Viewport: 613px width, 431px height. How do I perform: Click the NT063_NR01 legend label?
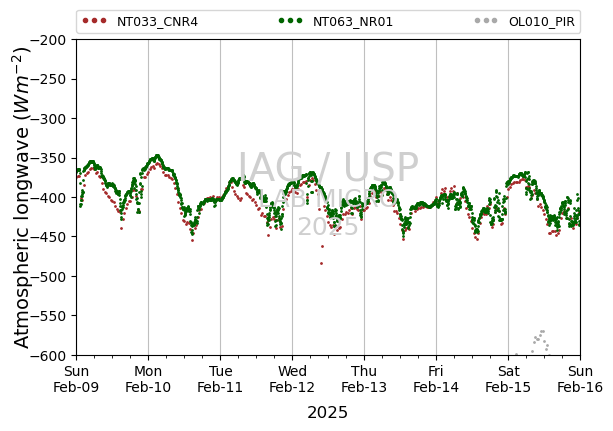click(353, 22)
